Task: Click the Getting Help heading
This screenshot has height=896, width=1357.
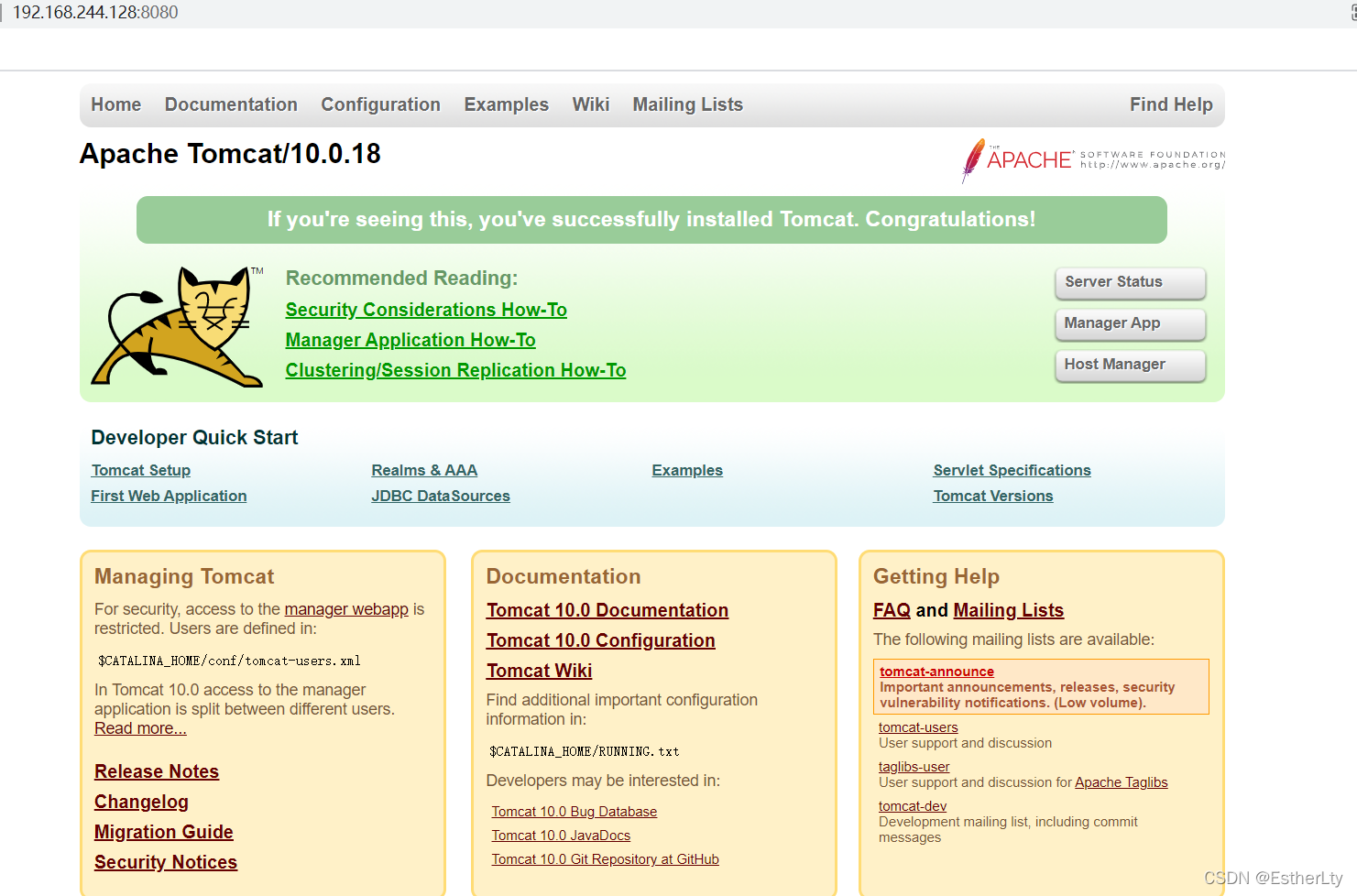Action: pos(936,576)
